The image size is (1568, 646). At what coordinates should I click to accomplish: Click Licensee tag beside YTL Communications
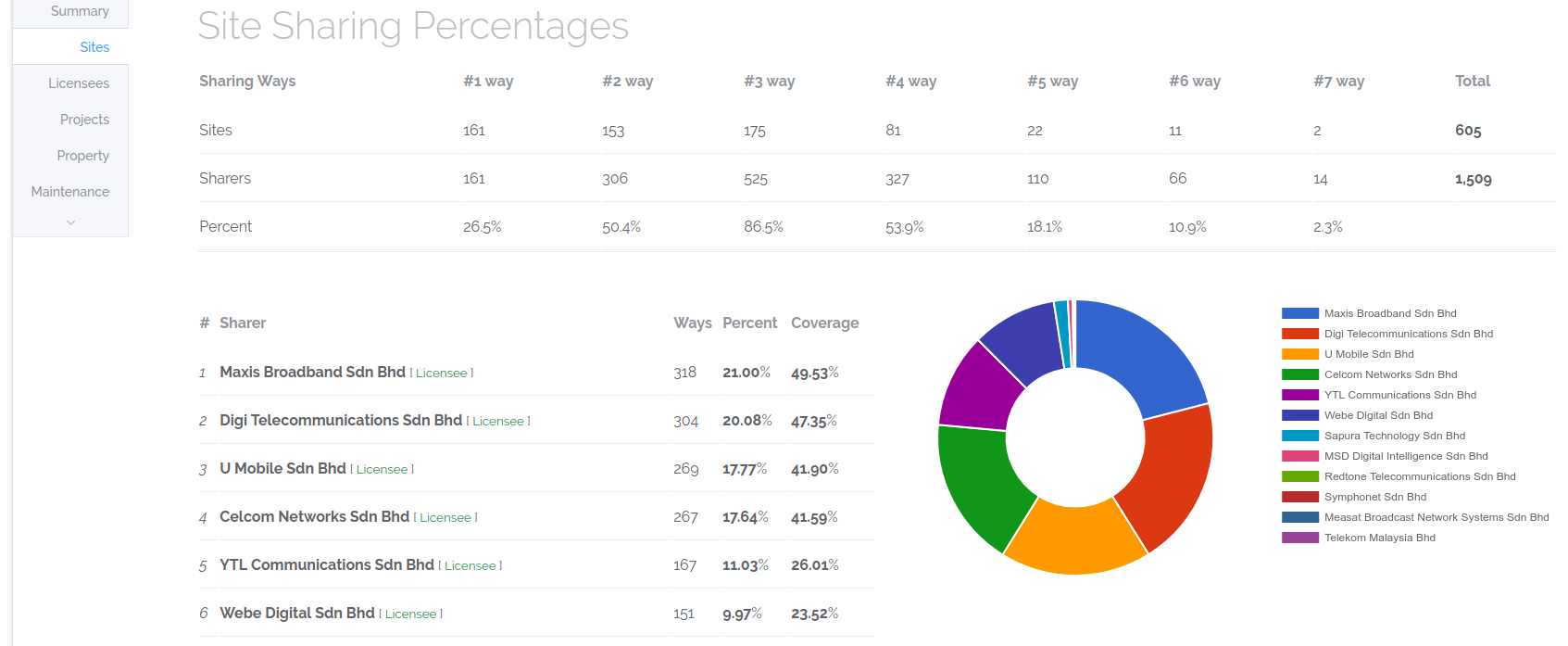pyautogui.click(x=470, y=565)
